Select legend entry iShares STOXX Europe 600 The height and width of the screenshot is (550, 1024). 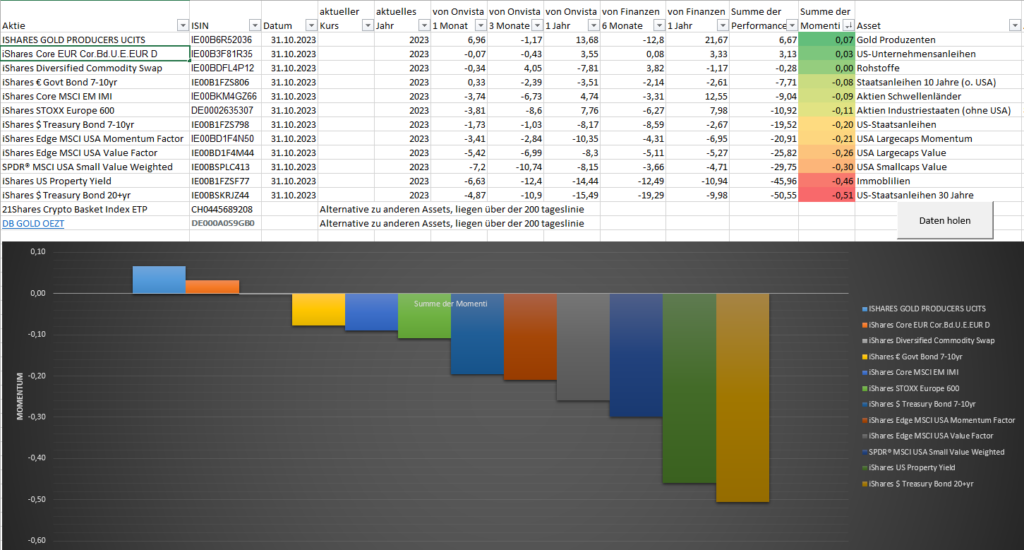tap(910, 389)
